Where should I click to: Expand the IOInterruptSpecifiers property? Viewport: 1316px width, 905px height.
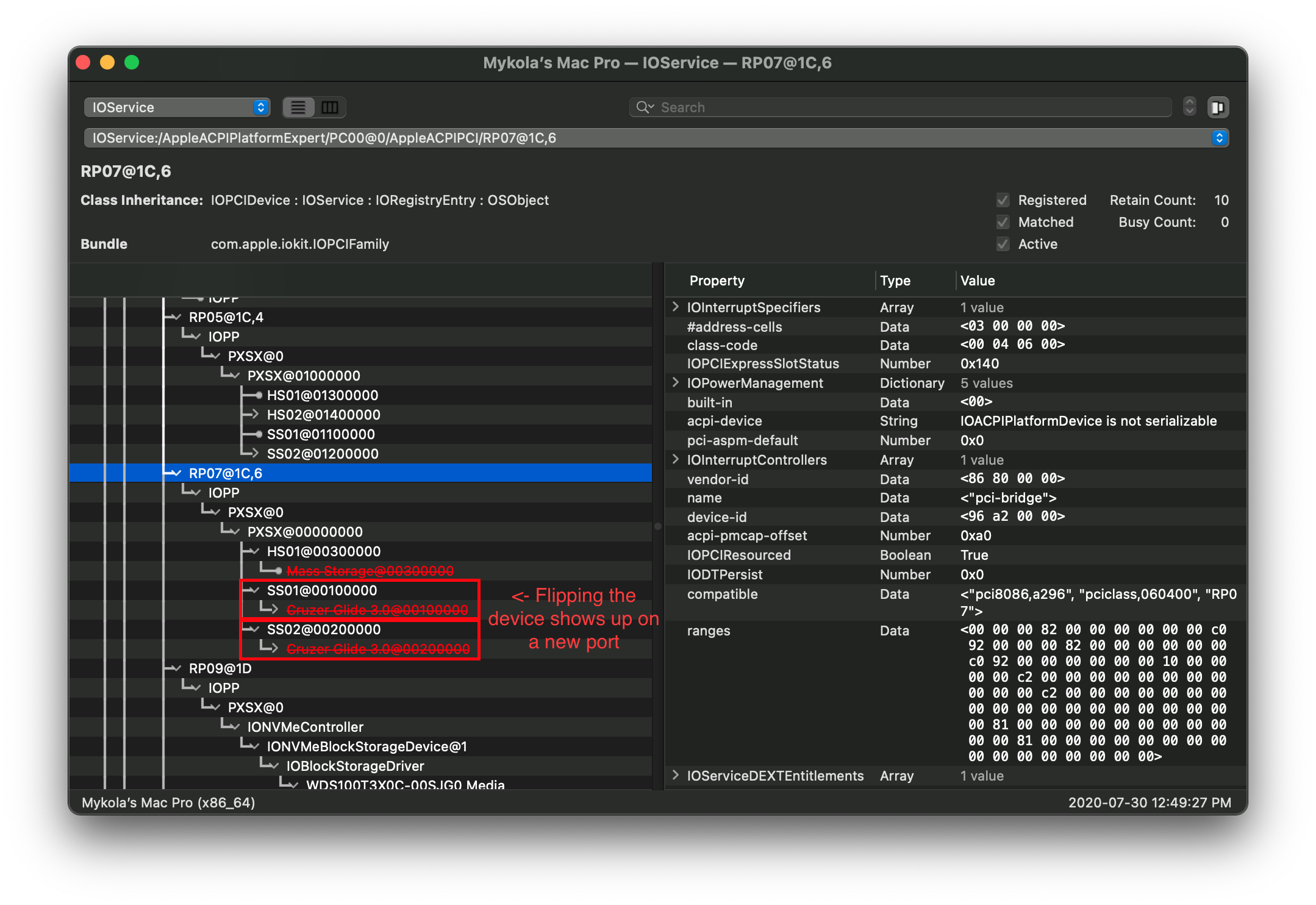point(675,307)
